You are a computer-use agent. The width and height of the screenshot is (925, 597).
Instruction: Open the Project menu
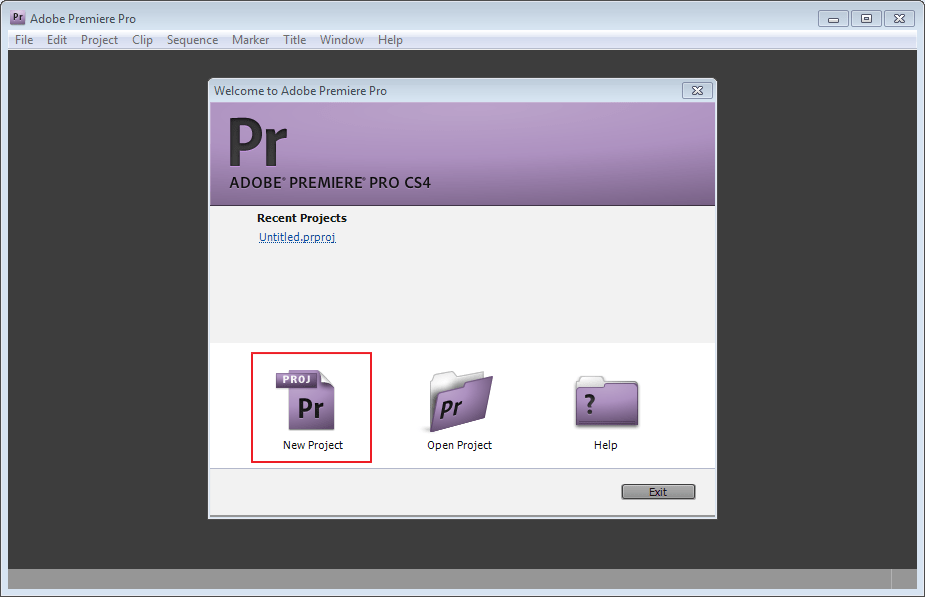click(99, 40)
